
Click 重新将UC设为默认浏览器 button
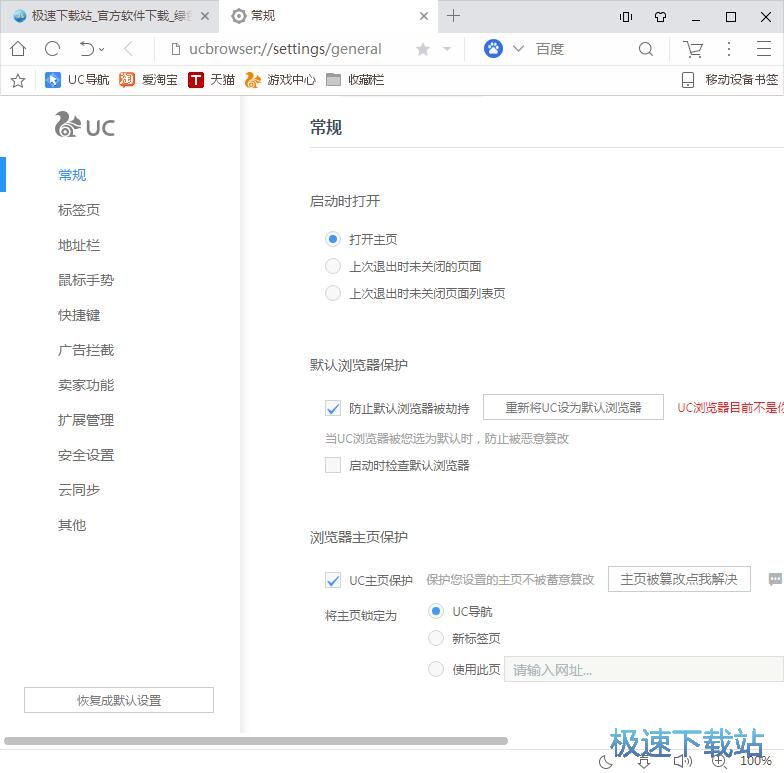click(x=573, y=407)
